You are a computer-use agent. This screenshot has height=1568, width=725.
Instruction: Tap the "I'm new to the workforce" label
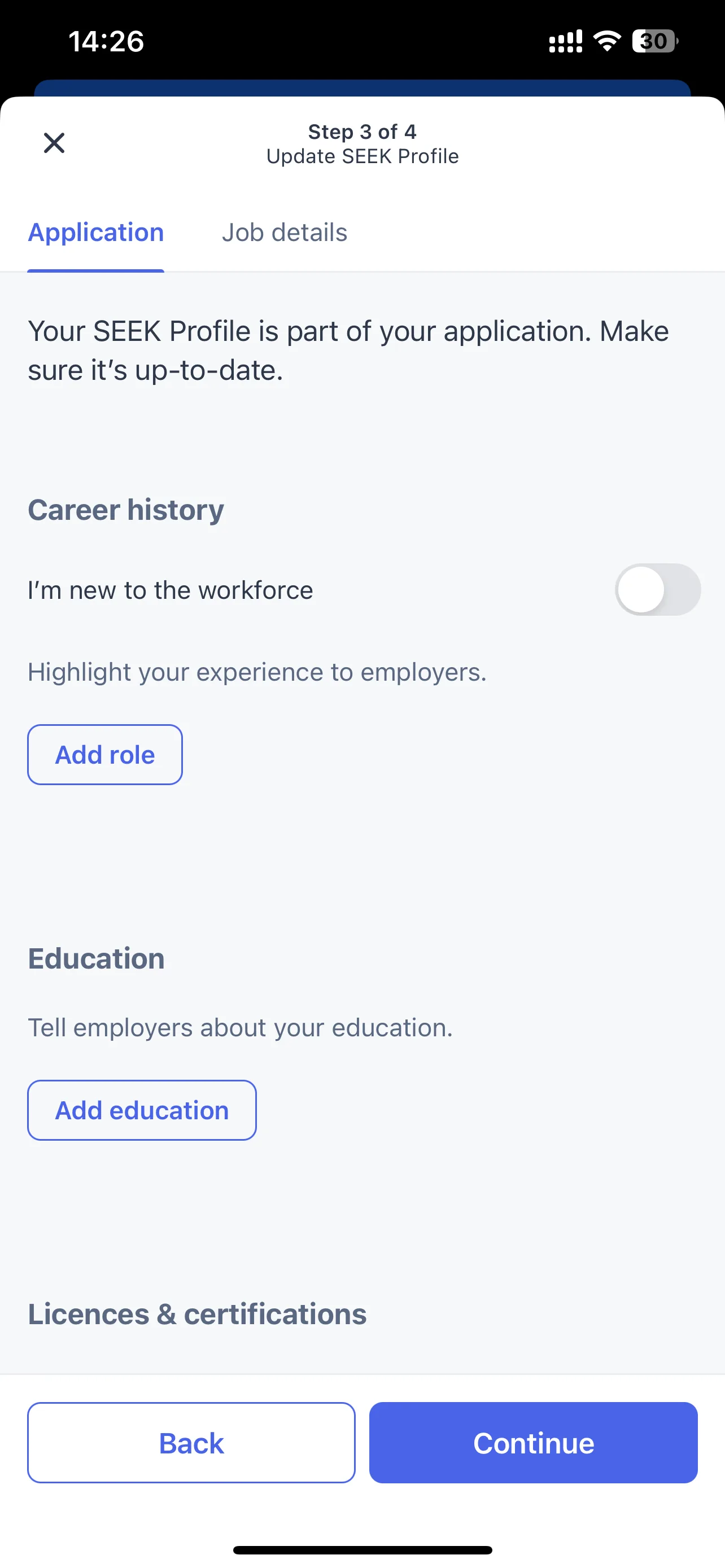click(171, 590)
